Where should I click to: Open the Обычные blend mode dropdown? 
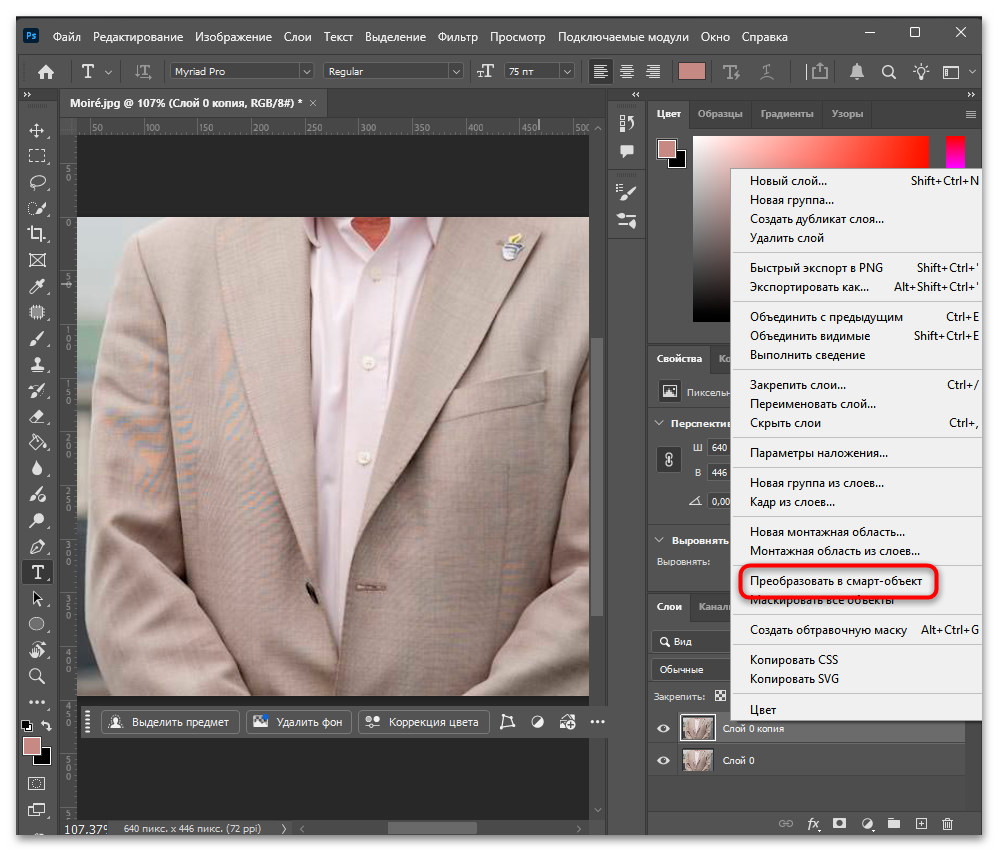(x=691, y=670)
